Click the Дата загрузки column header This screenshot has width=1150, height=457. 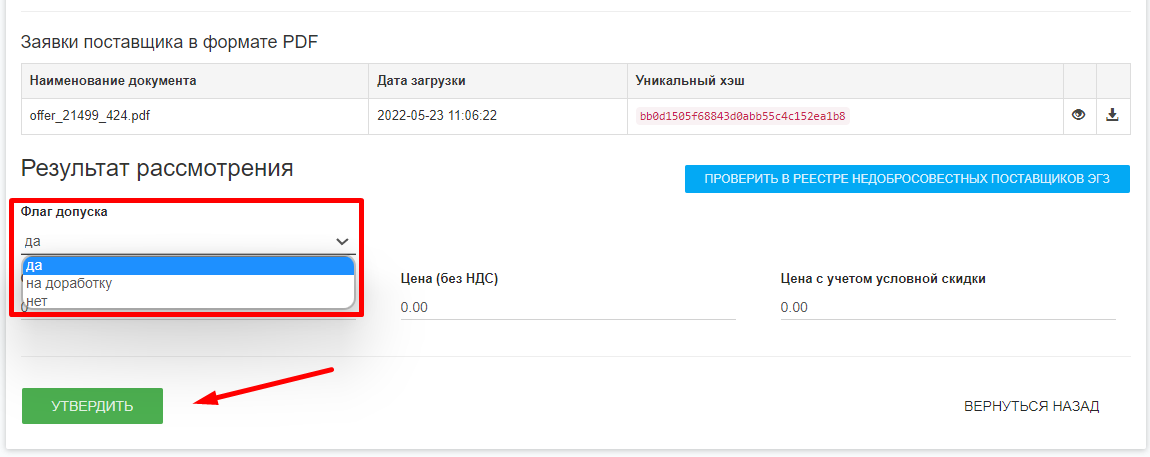(421, 80)
